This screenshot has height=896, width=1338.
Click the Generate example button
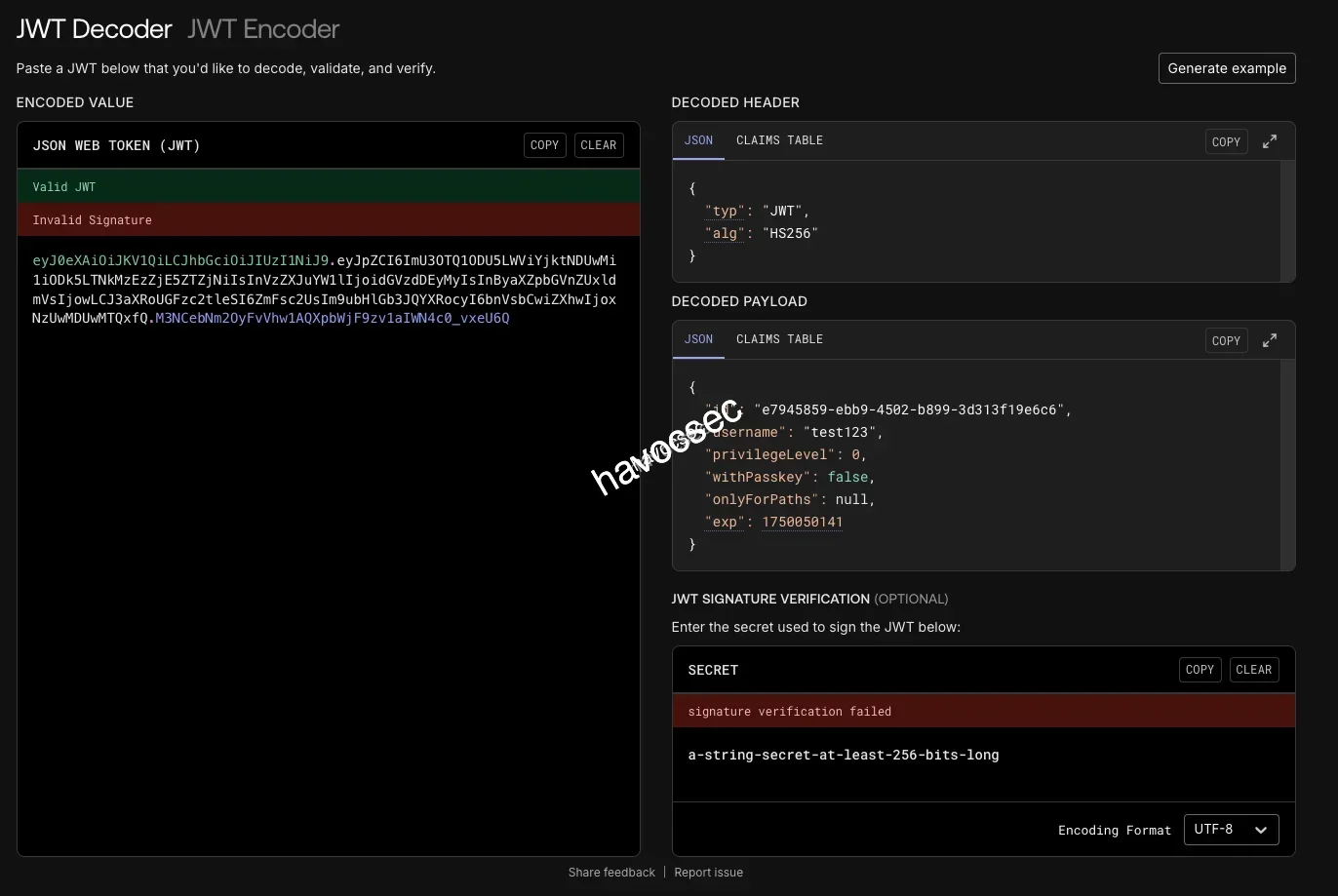(x=1226, y=68)
